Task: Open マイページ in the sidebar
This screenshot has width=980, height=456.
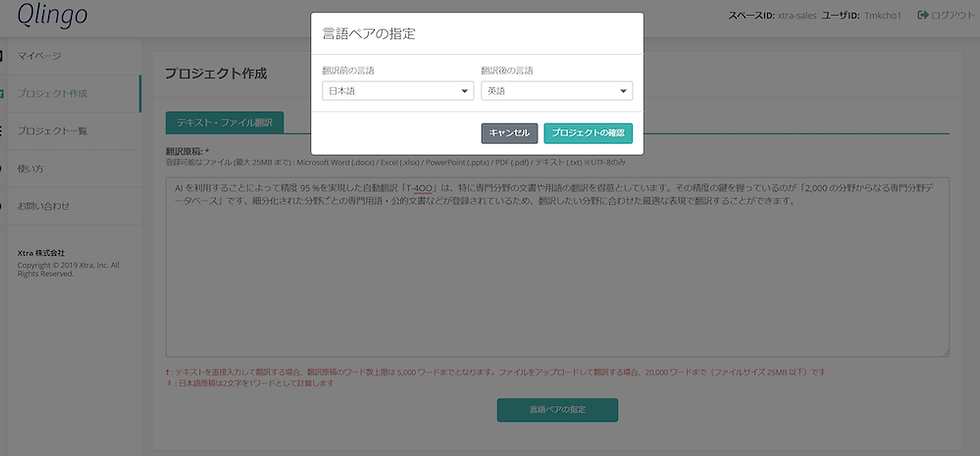Action: 39,56
